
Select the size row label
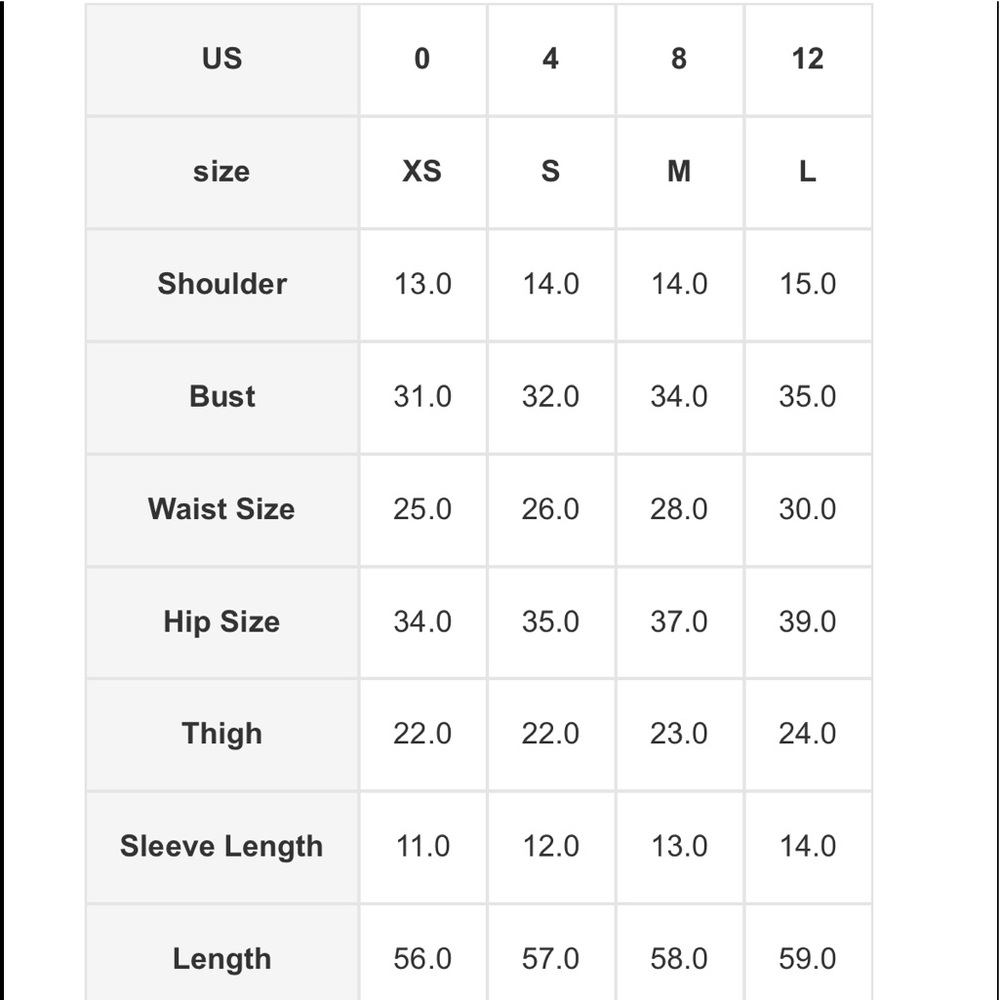pyautogui.click(x=222, y=172)
